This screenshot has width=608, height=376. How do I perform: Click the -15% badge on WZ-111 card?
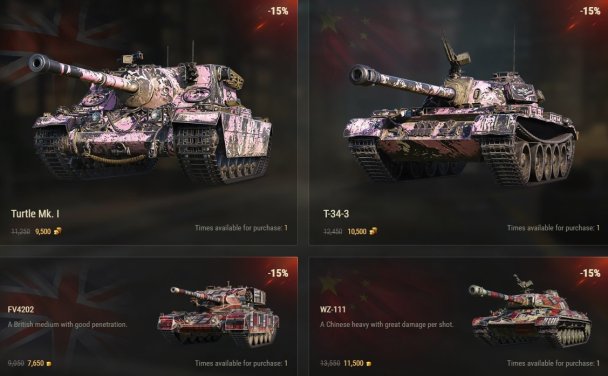tap(590, 273)
